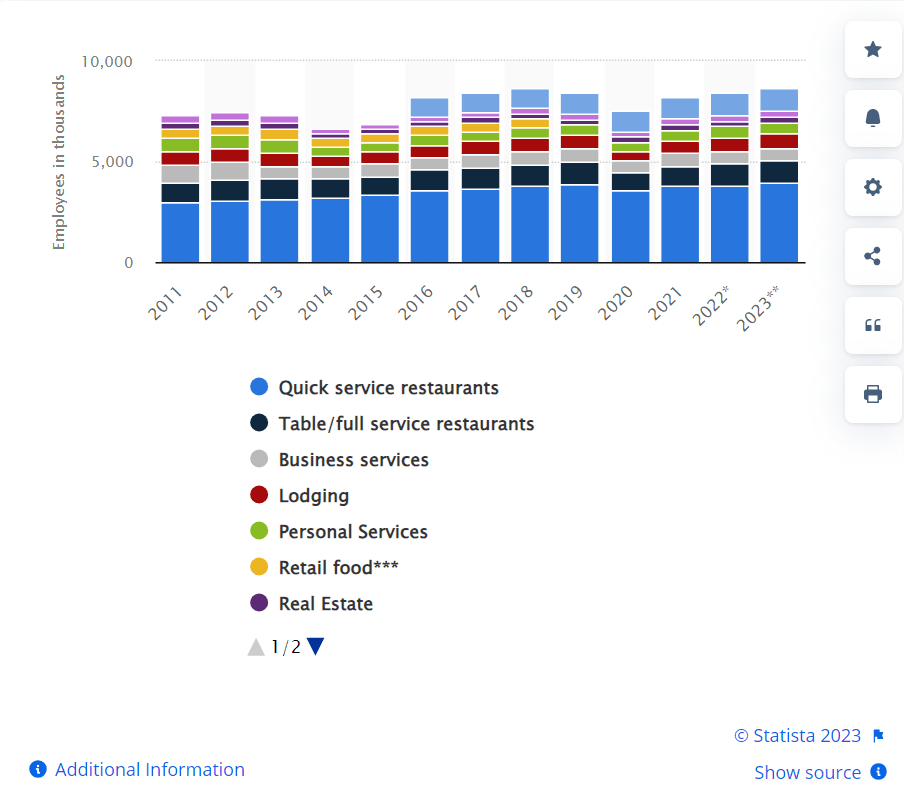Click the bell notification icon
Image resolution: width=904 pixels, height=809 pixels.
click(x=872, y=118)
